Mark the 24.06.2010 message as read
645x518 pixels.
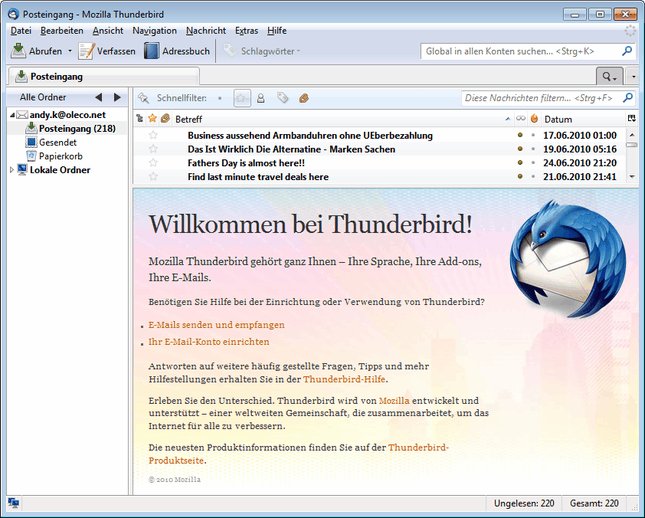[x=520, y=163]
